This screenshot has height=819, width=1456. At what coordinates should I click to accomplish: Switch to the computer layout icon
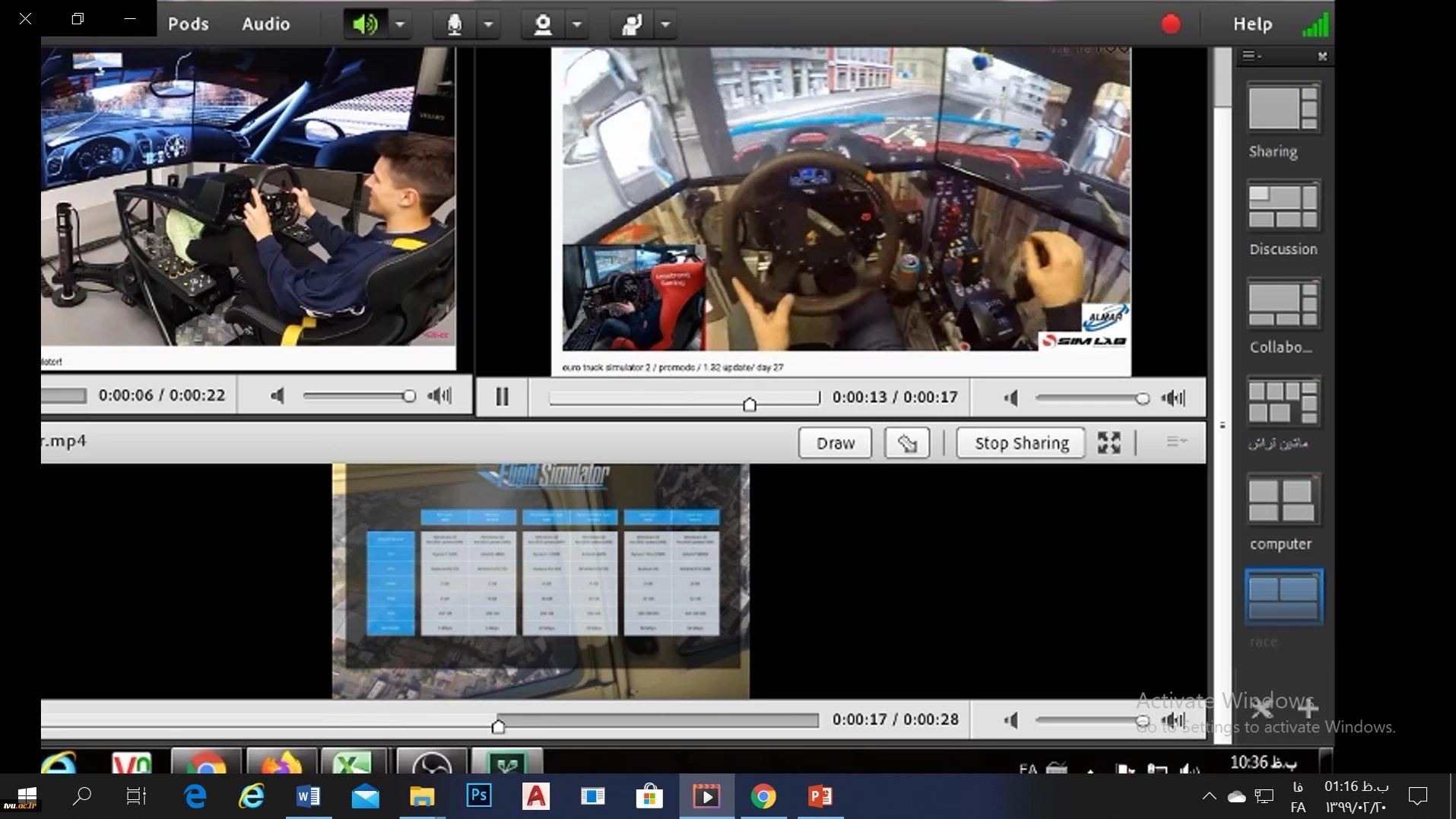pos(1283,501)
